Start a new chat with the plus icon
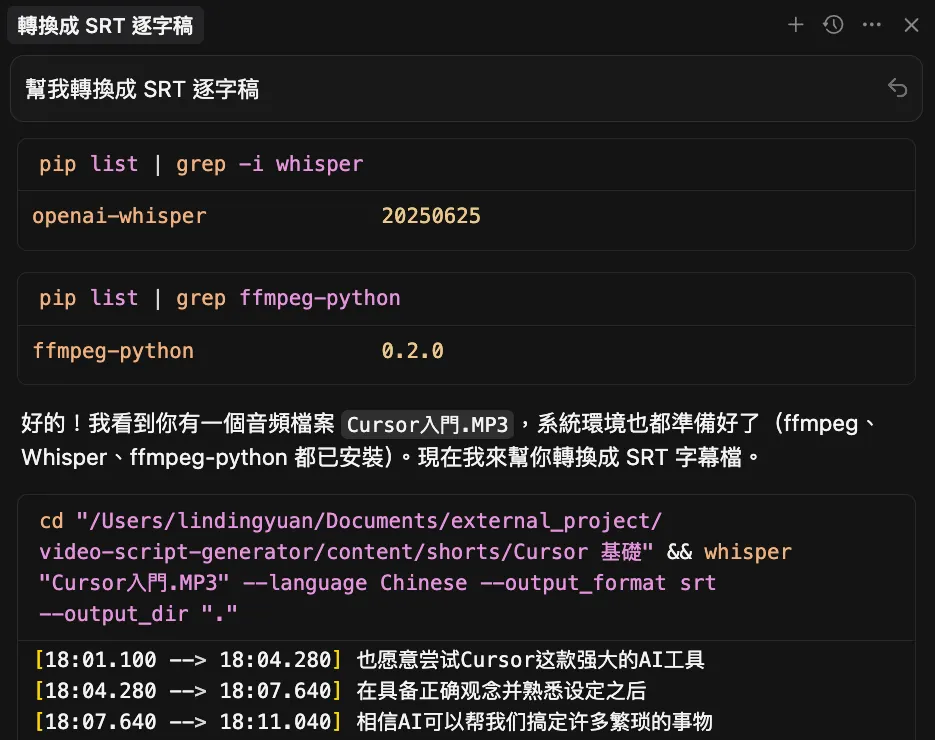The image size is (935, 740). [x=795, y=25]
